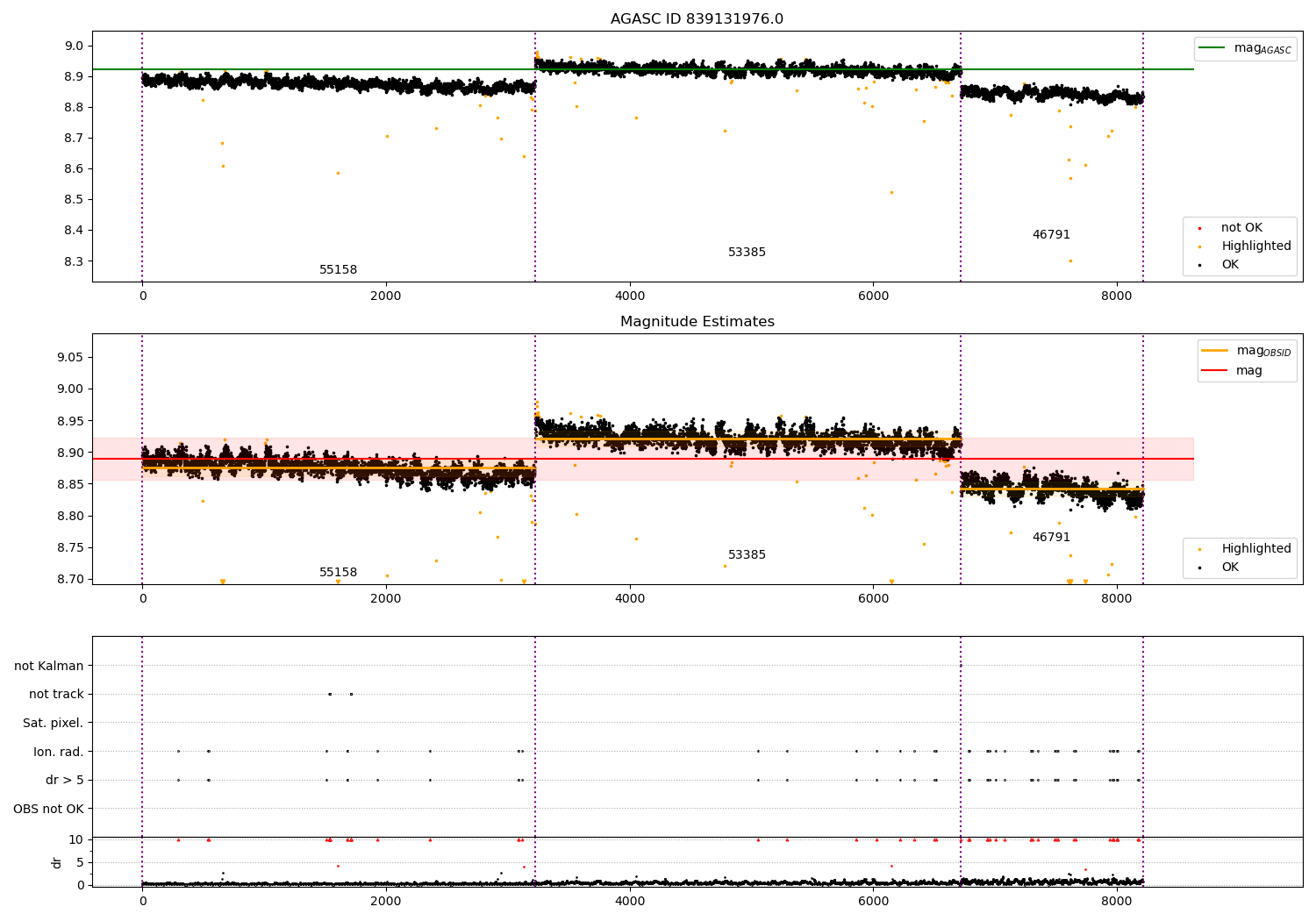Click the 4000 tick on top plot x-axis
Viewport: 1316px width, 921px height.
630,296
